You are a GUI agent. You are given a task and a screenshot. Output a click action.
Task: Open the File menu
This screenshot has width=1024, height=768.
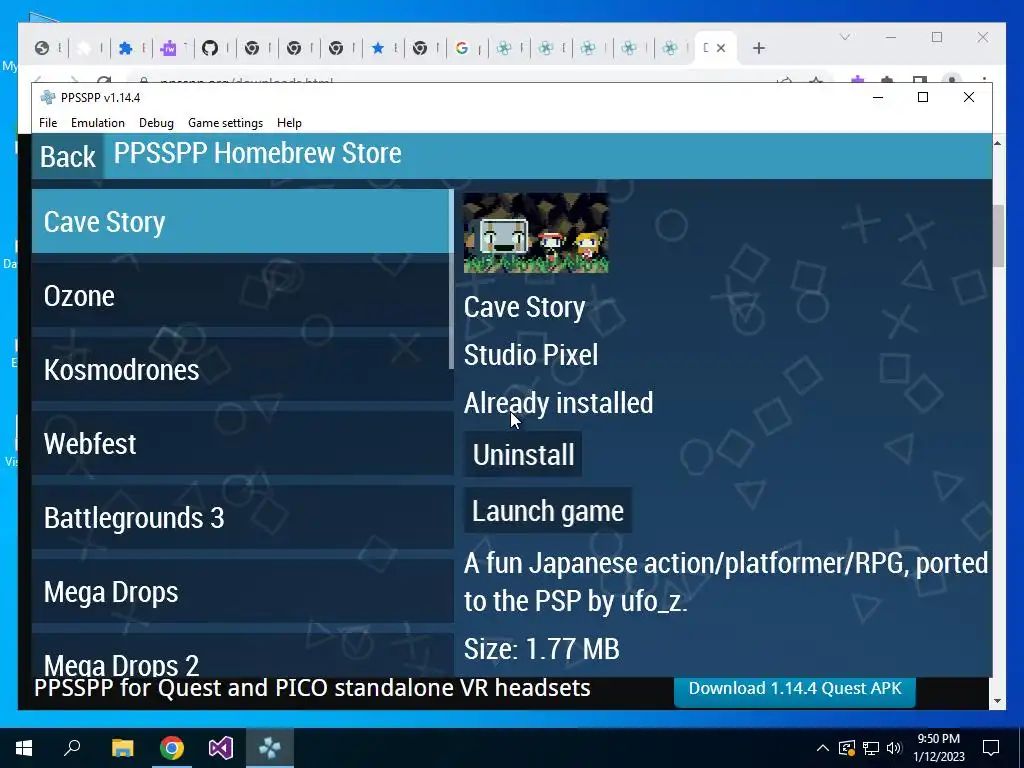tap(48, 123)
